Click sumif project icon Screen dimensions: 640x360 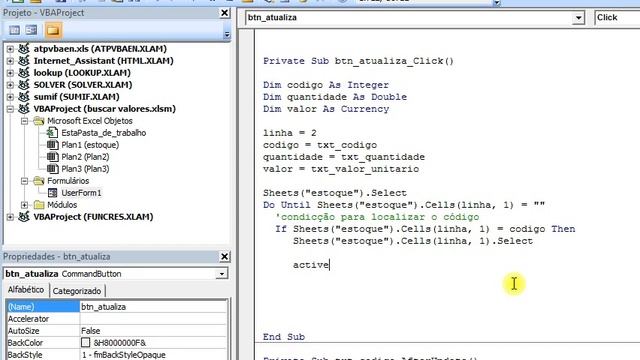pyautogui.click(x=24, y=97)
